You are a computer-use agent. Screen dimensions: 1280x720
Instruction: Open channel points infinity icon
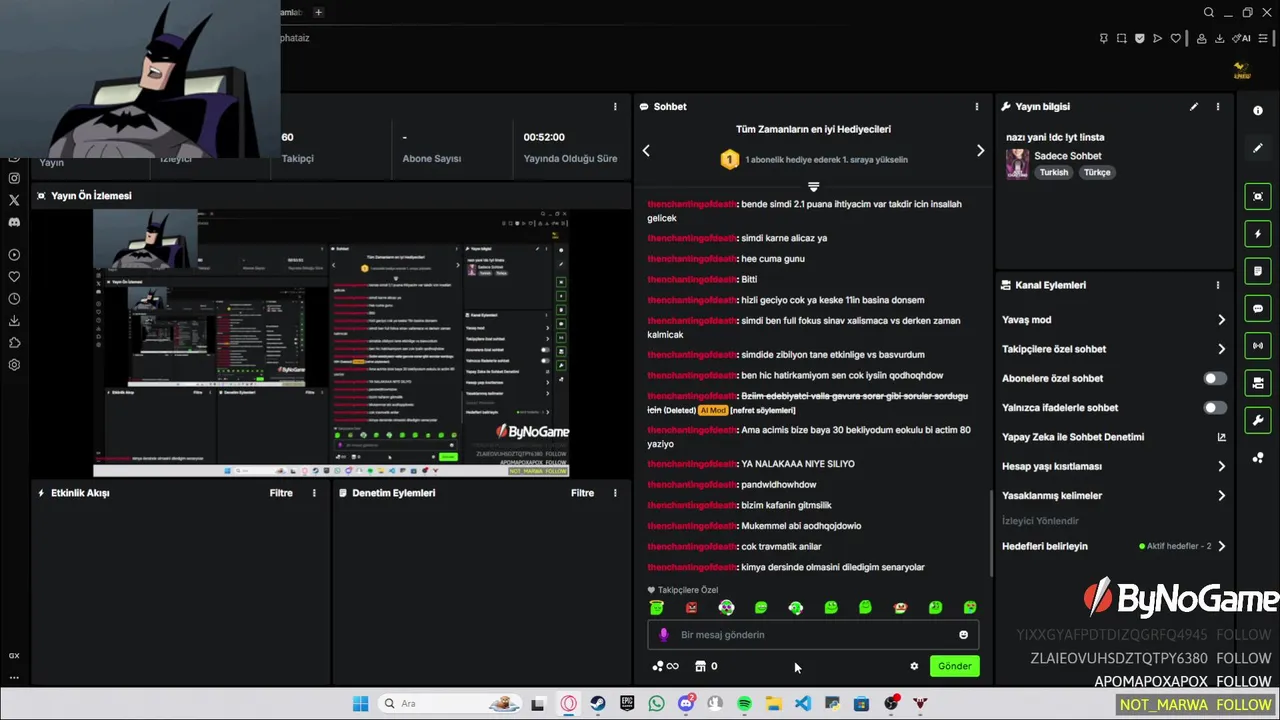[x=665, y=666]
